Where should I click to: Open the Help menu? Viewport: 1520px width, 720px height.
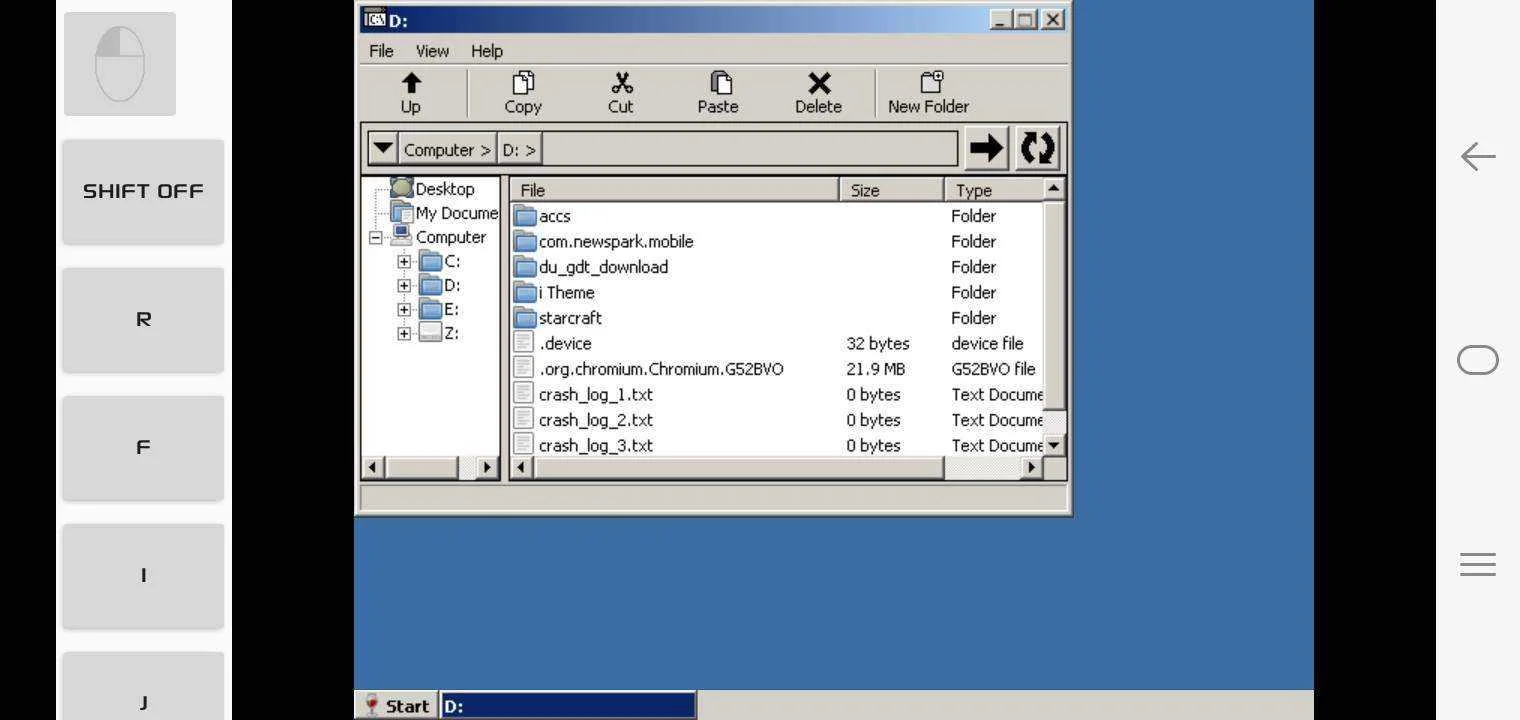487,51
